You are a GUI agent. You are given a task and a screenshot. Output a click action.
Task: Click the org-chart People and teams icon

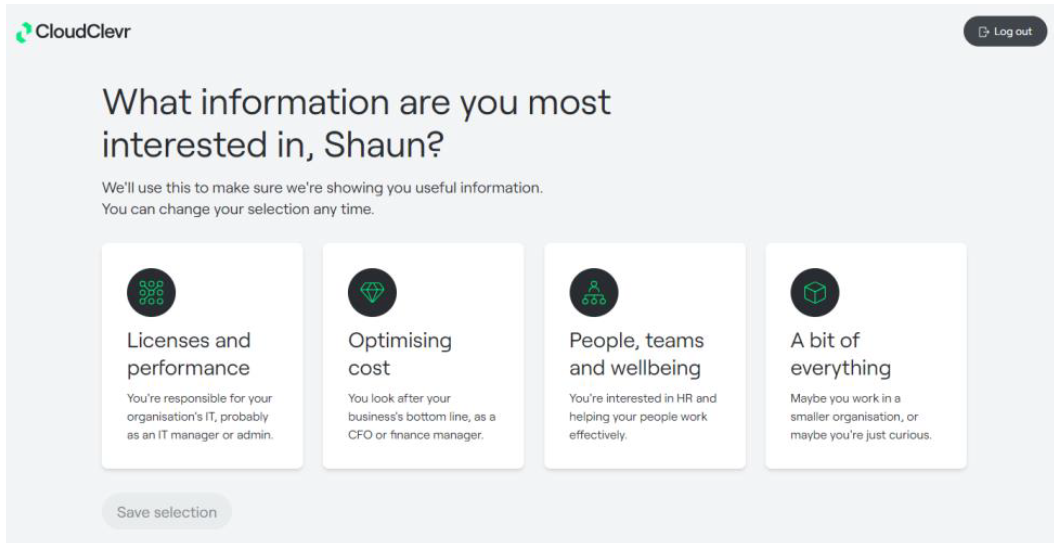click(594, 292)
